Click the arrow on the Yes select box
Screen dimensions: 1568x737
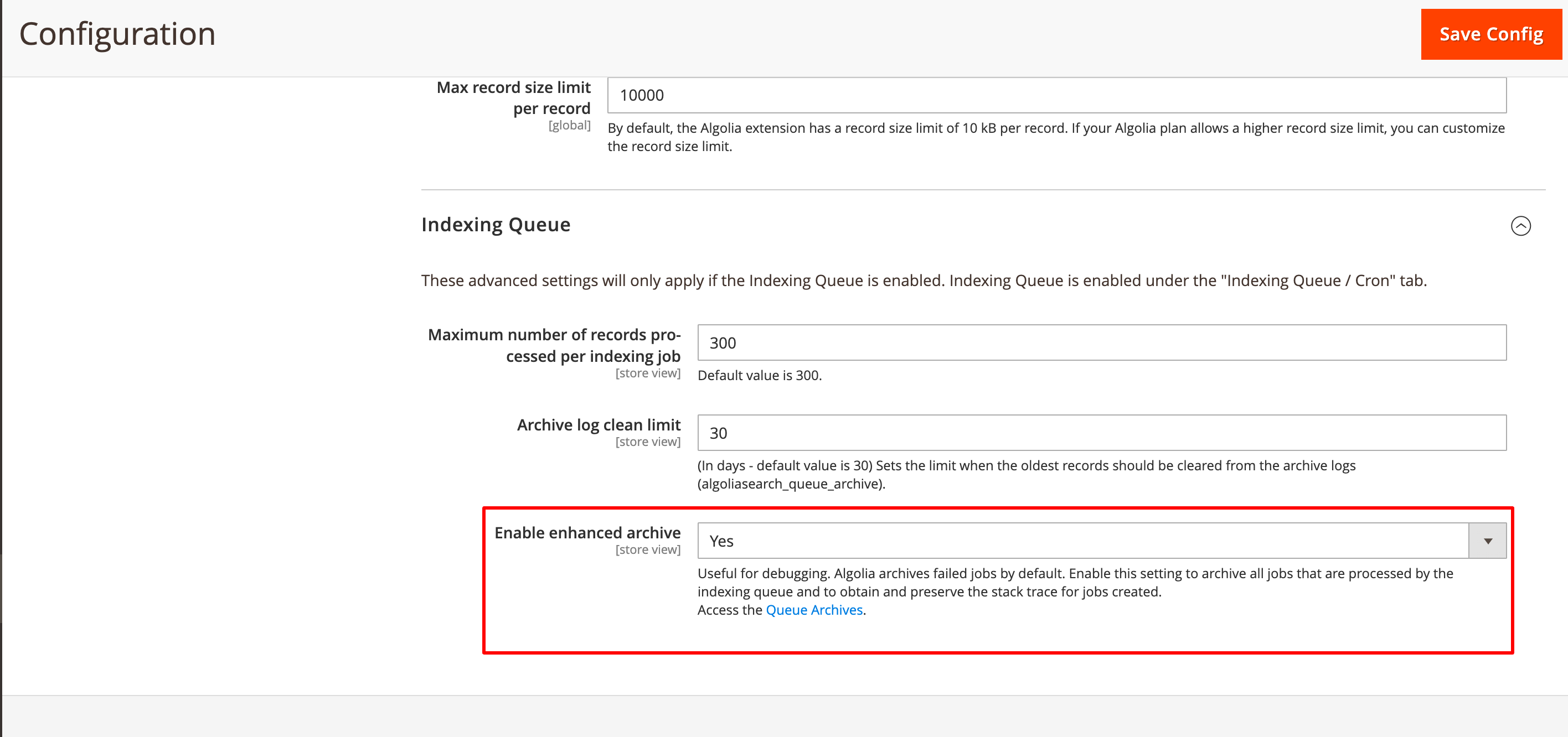(x=1487, y=541)
